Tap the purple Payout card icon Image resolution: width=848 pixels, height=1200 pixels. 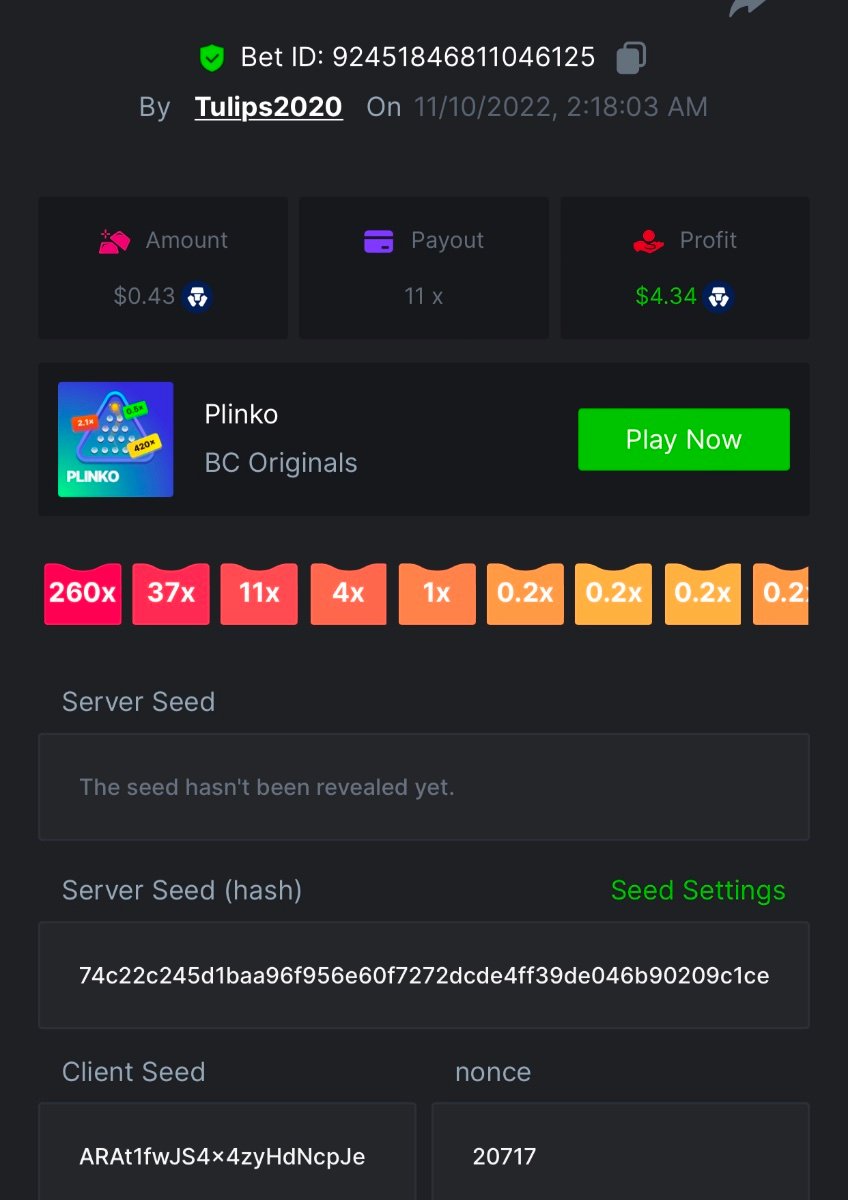click(379, 241)
